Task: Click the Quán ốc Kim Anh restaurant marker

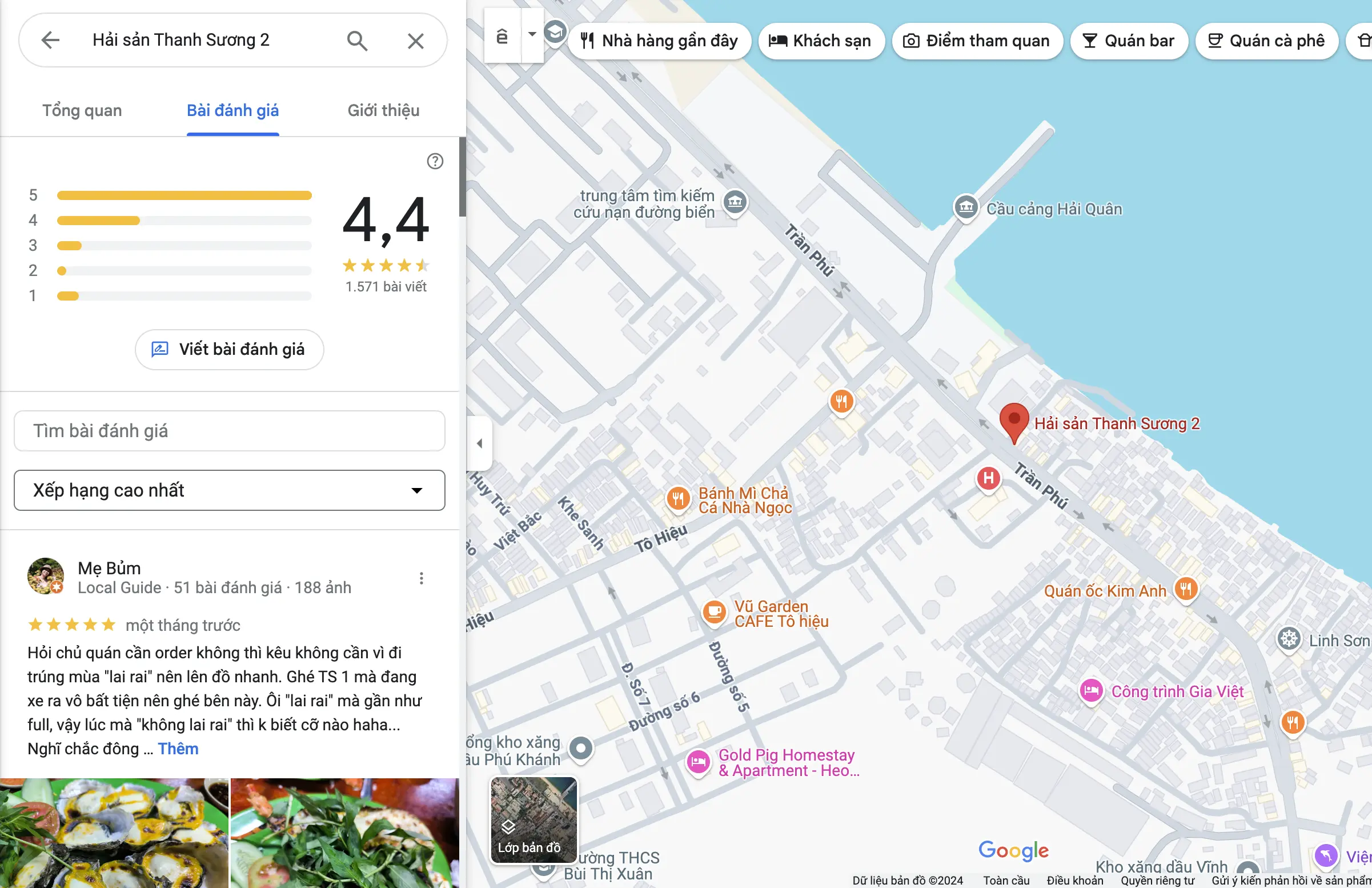Action: (1185, 589)
